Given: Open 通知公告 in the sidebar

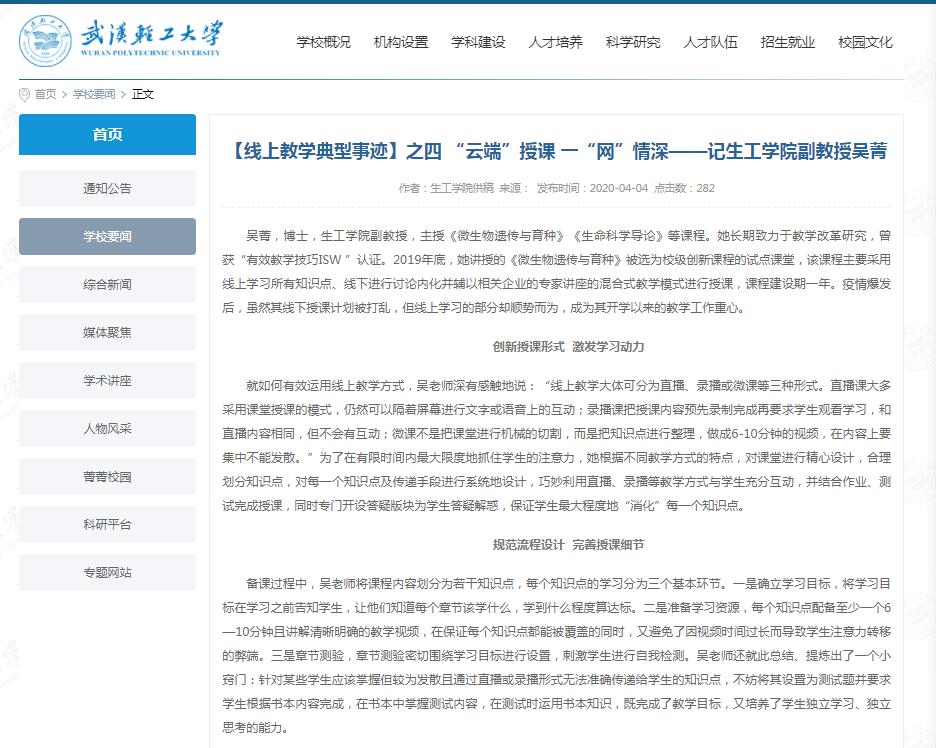Looking at the screenshot, I should tap(107, 188).
